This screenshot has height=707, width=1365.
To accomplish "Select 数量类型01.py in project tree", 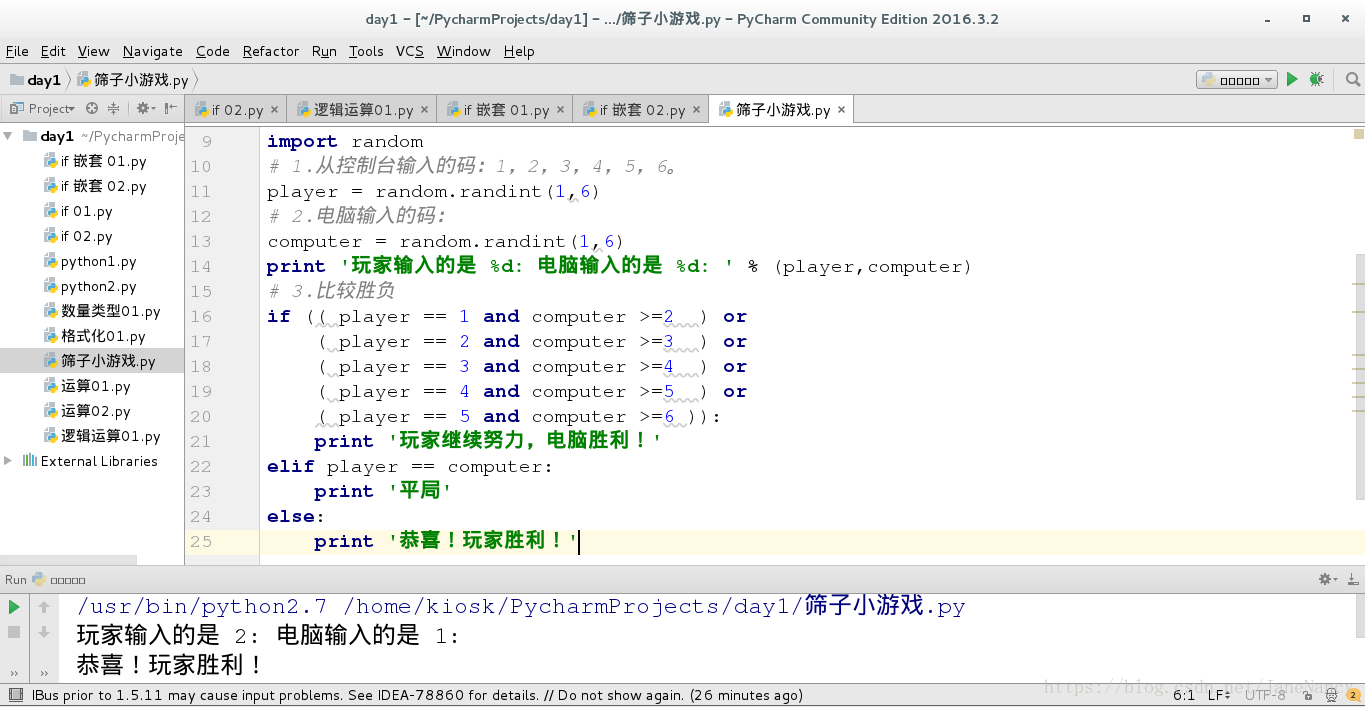I will click(x=102, y=311).
